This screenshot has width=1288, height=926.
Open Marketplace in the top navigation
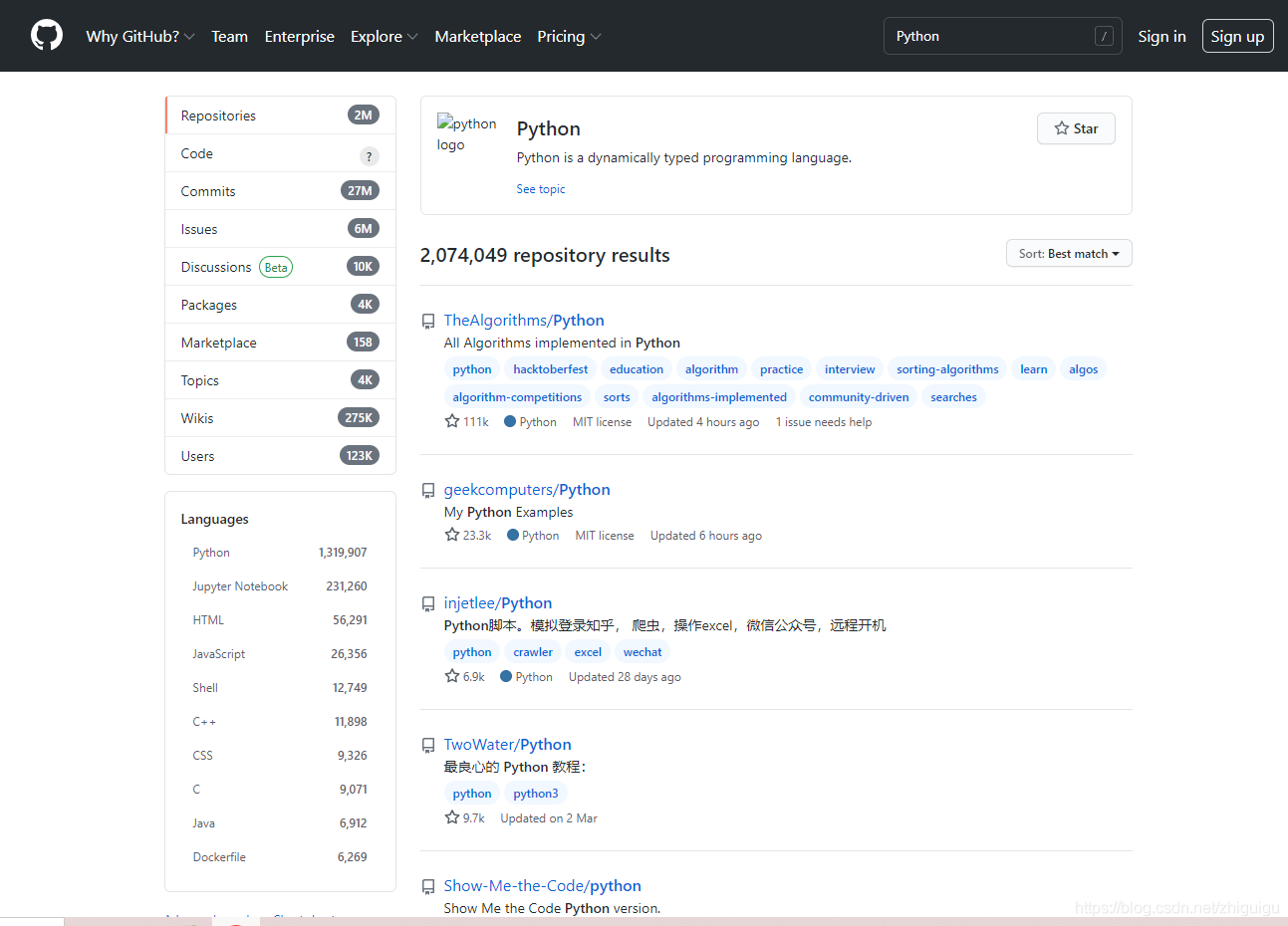[477, 36]
